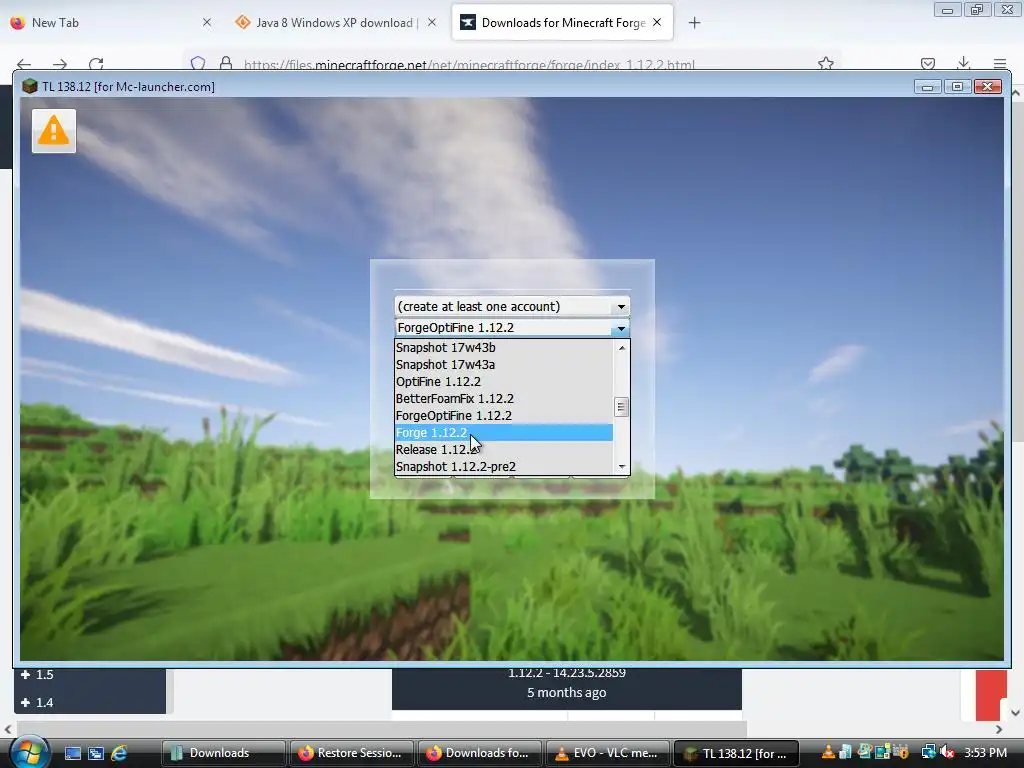Open the Firefox hamburger menu
This screenshot has height=768, width=1024.
[999, 63]
